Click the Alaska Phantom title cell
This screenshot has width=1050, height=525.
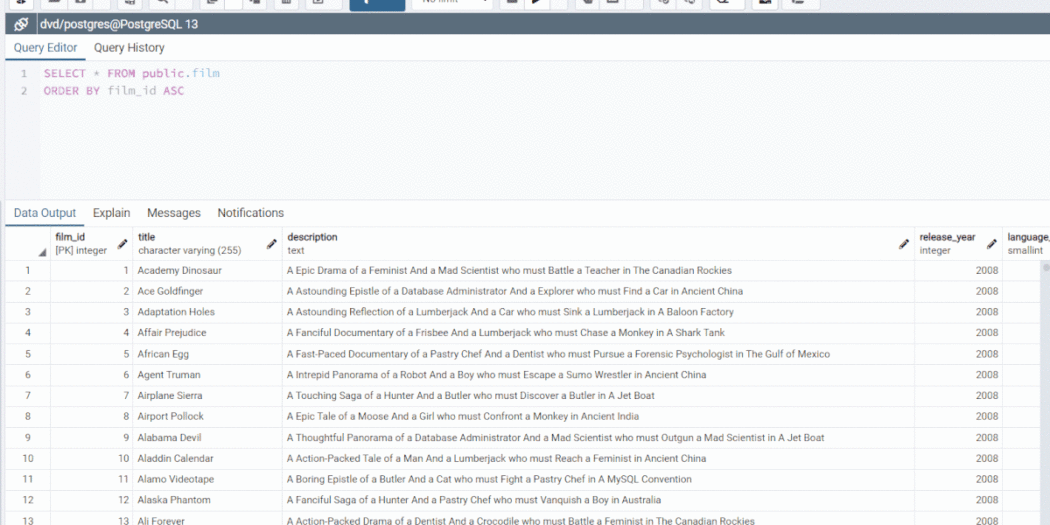click(x=208, y=500)
